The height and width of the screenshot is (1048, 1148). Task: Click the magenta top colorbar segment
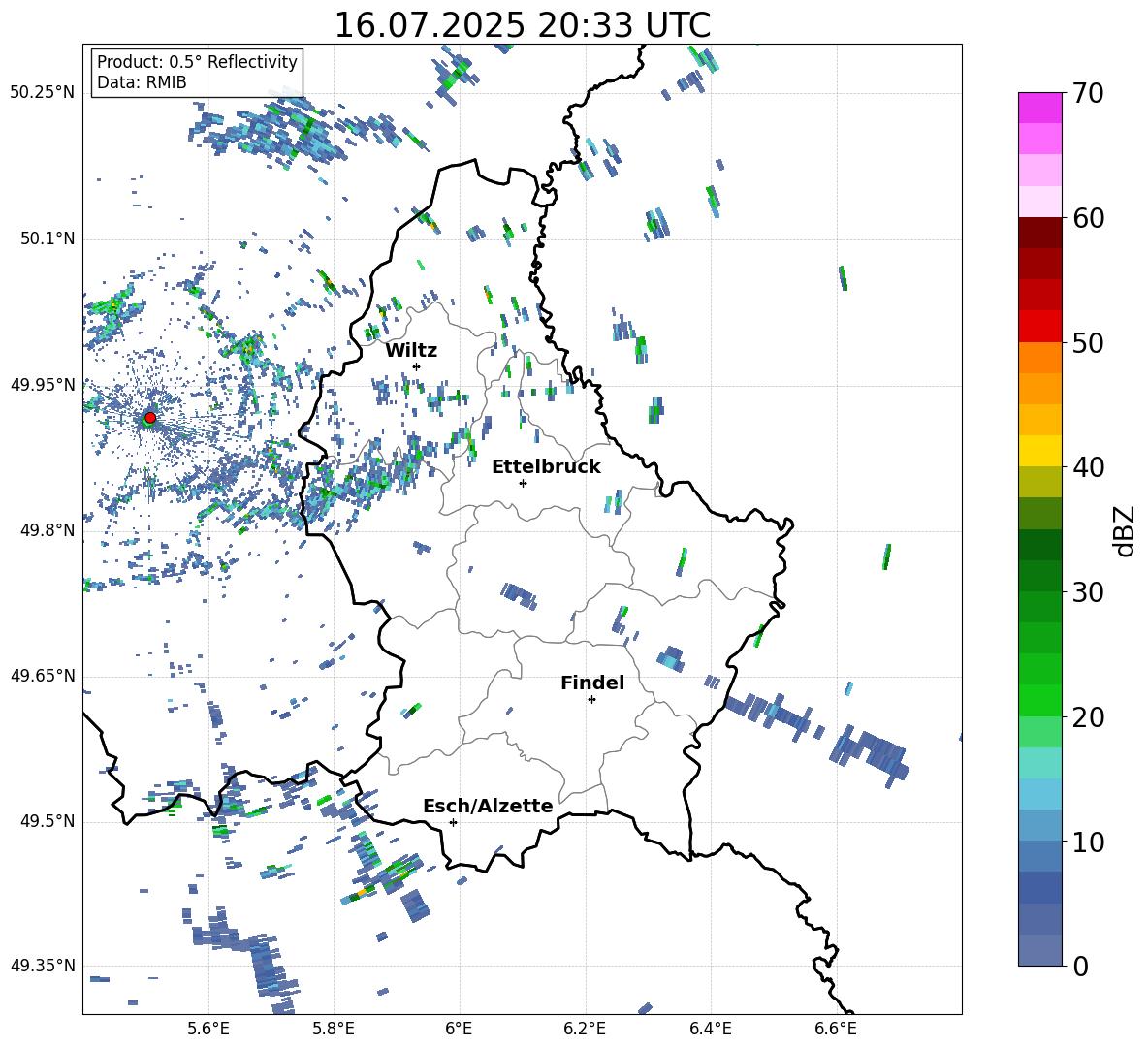click(1039, 109)
